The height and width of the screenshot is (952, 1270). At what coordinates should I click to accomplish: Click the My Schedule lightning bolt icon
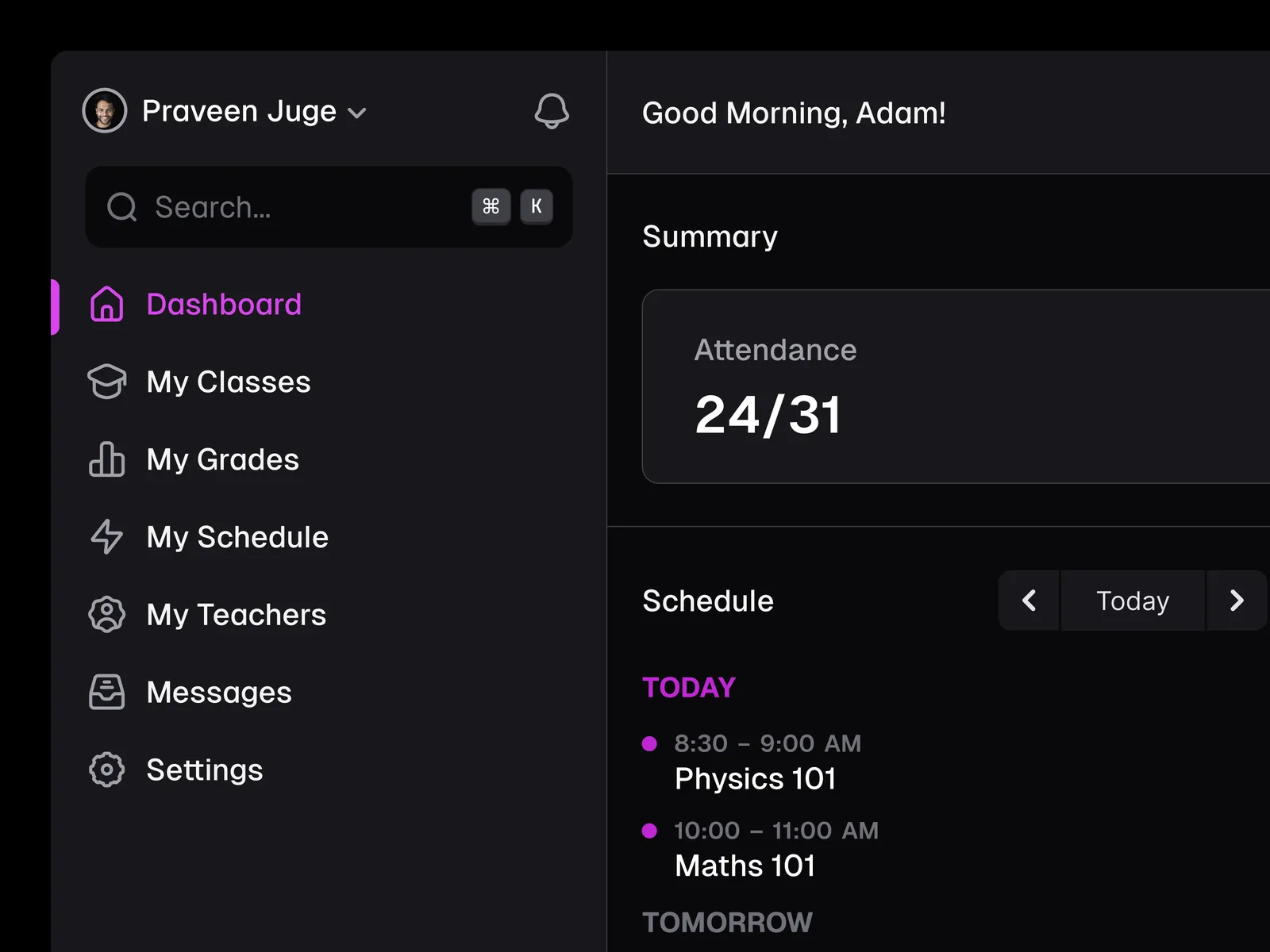click(x=106, y=537)
